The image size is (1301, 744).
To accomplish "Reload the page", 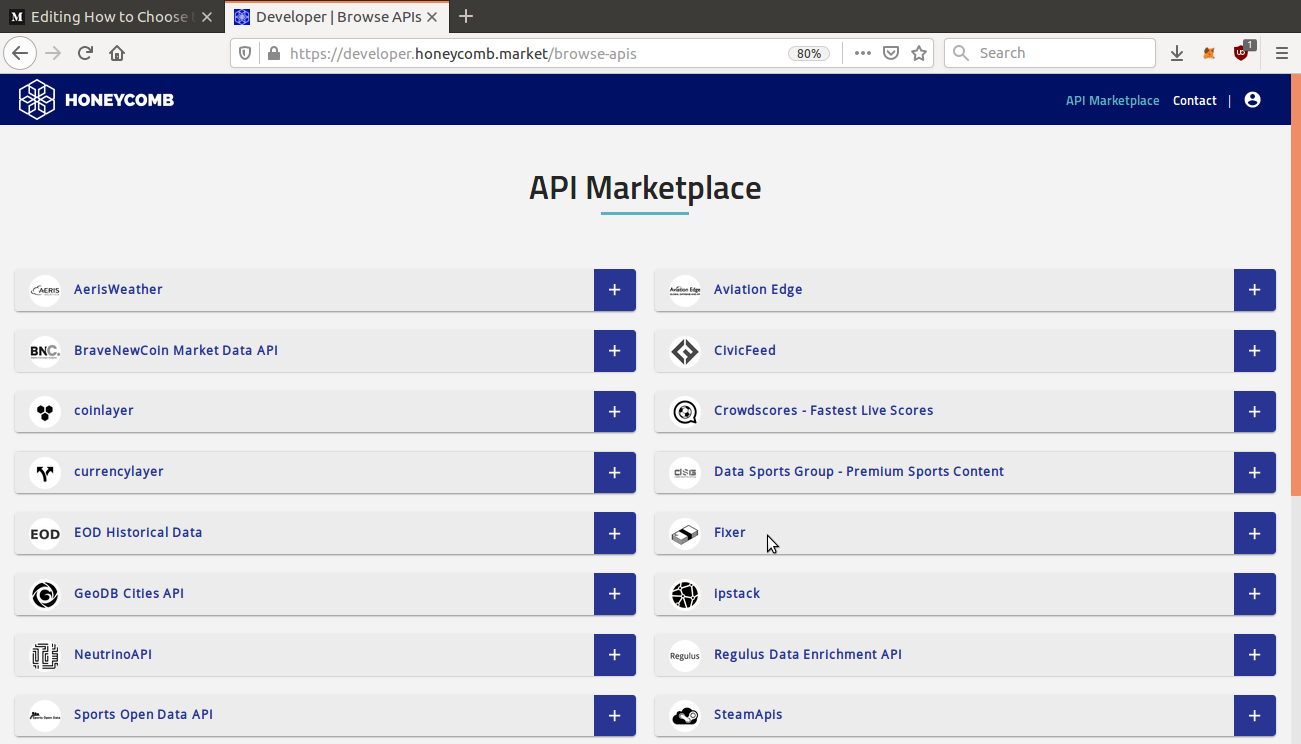I will coord(85,53).
